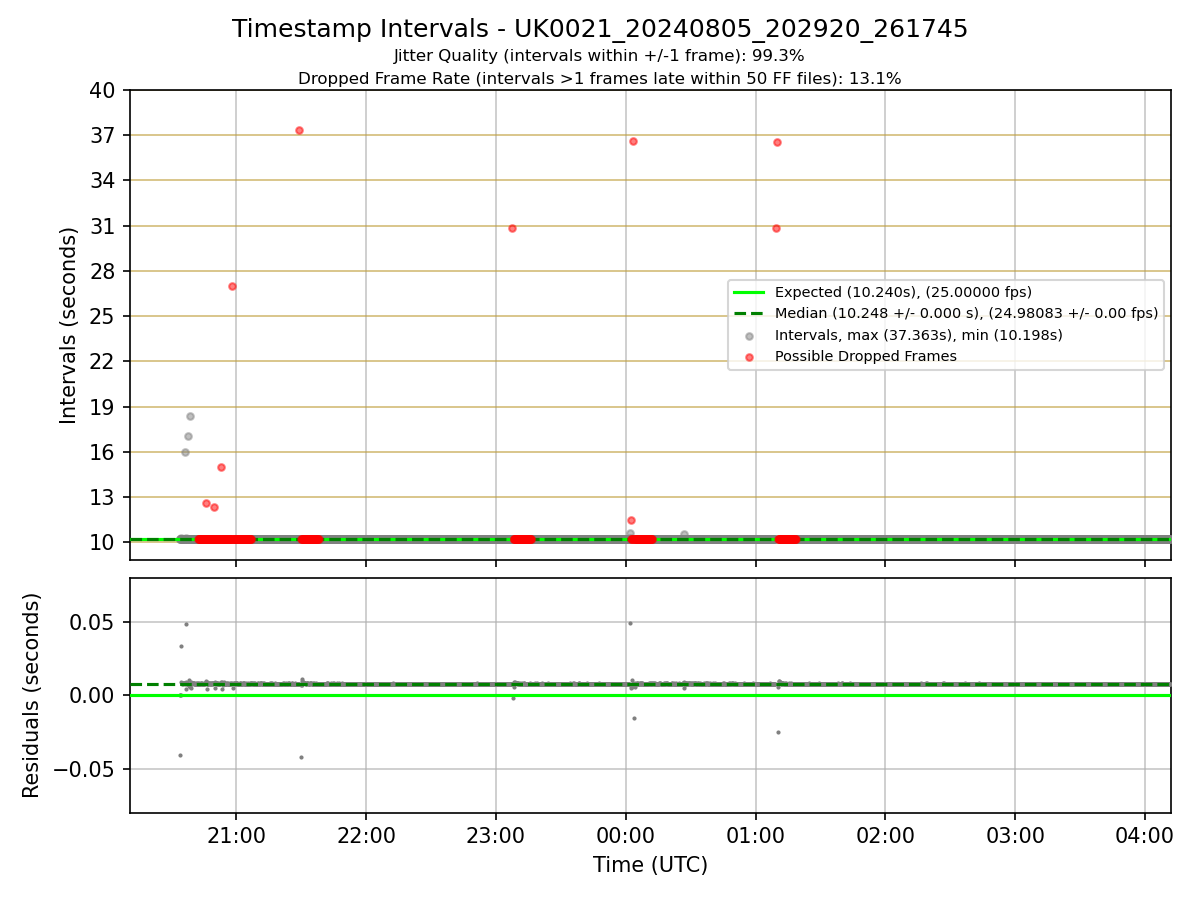Image resolution: width=1200 pixels, height=900 pixels.
Task: Select the red point near 11.5 seconds at 00:00
Action: click(x=631, y=520)
